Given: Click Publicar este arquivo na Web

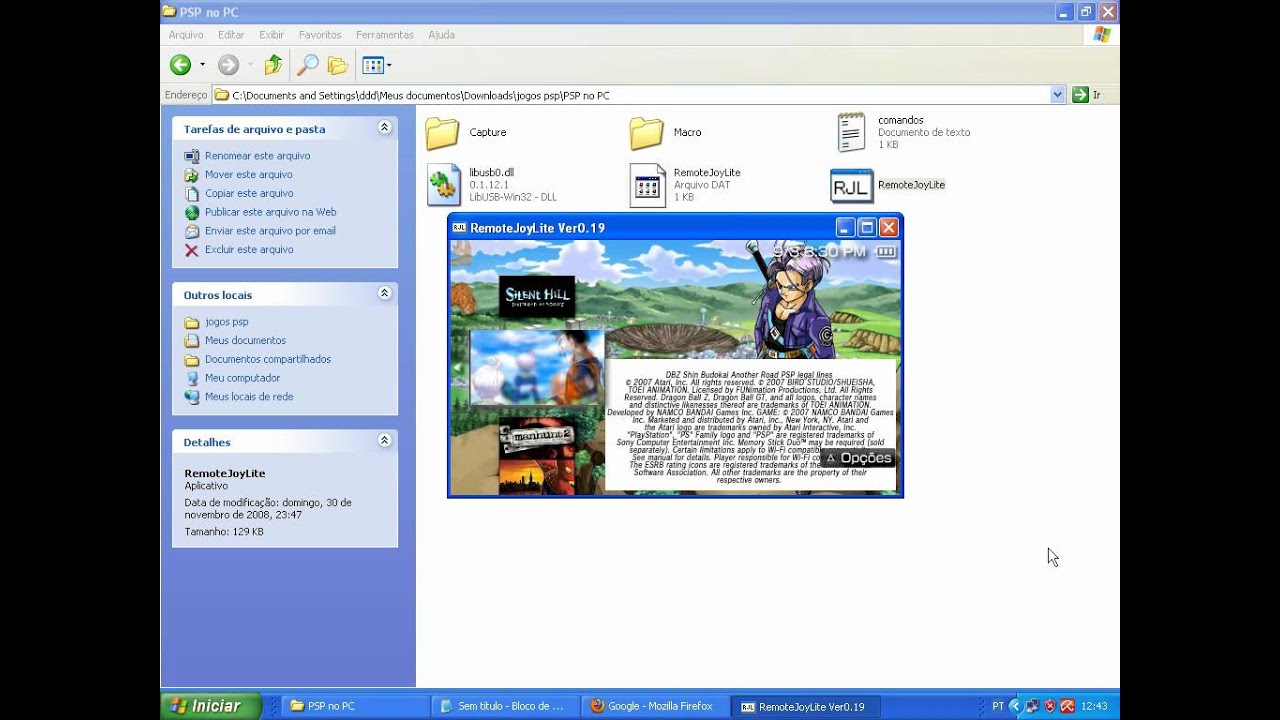Looking at the screenshot, I should [x=270, y=212].
